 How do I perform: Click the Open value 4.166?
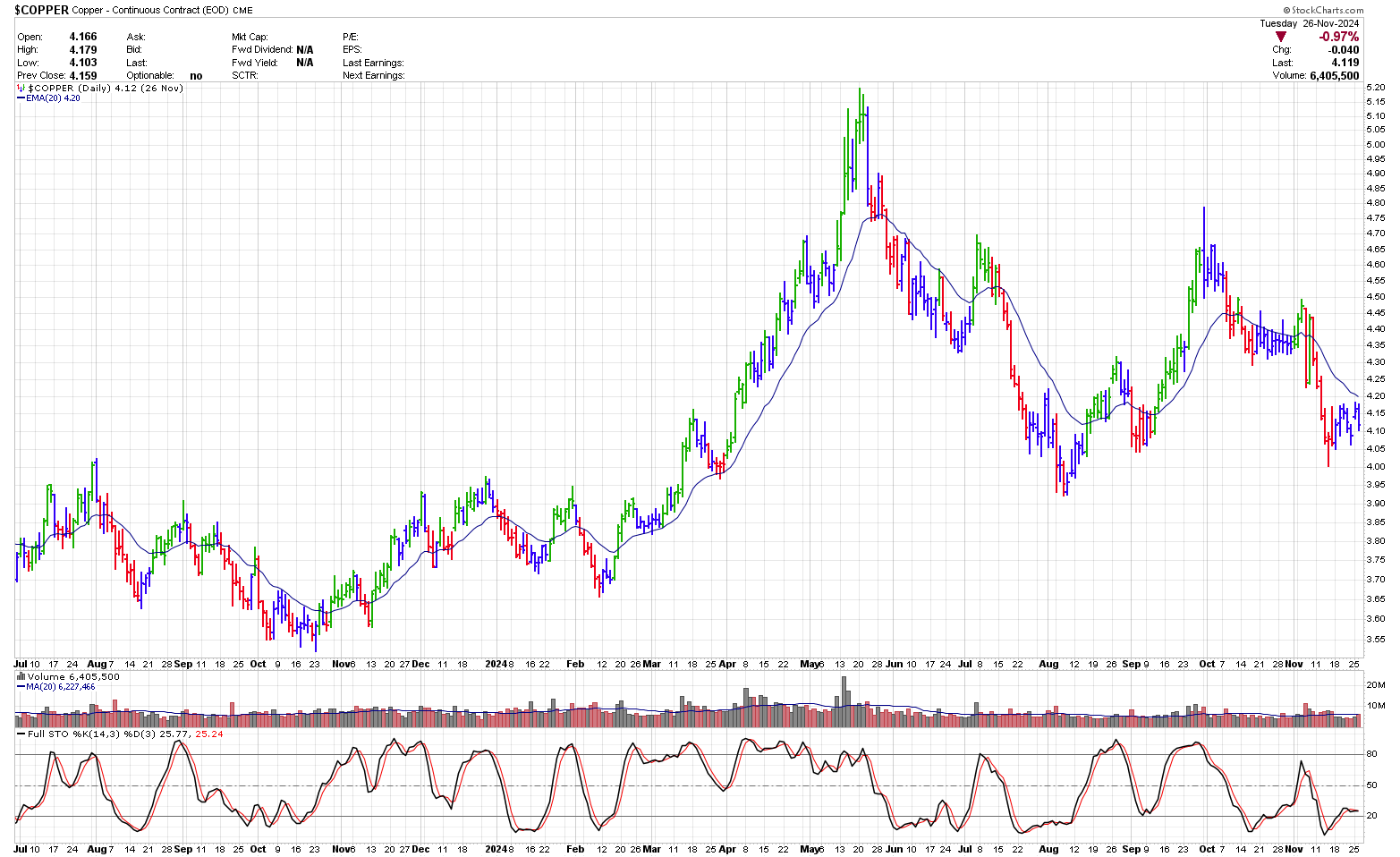[83, 37]
